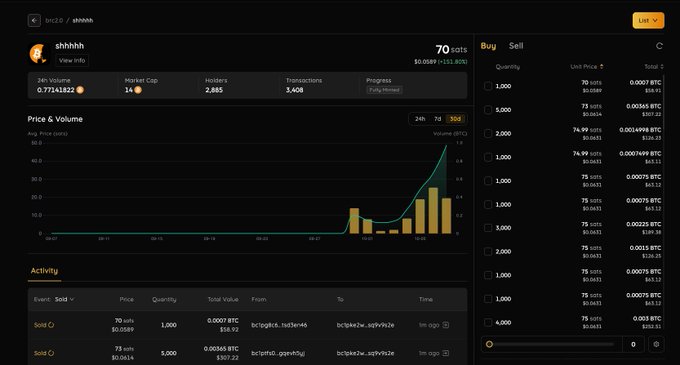Image resolution: width=680 pixels, height=365 pixels.
Task: Click recipient address in 73 sats row
Action: 365,353
